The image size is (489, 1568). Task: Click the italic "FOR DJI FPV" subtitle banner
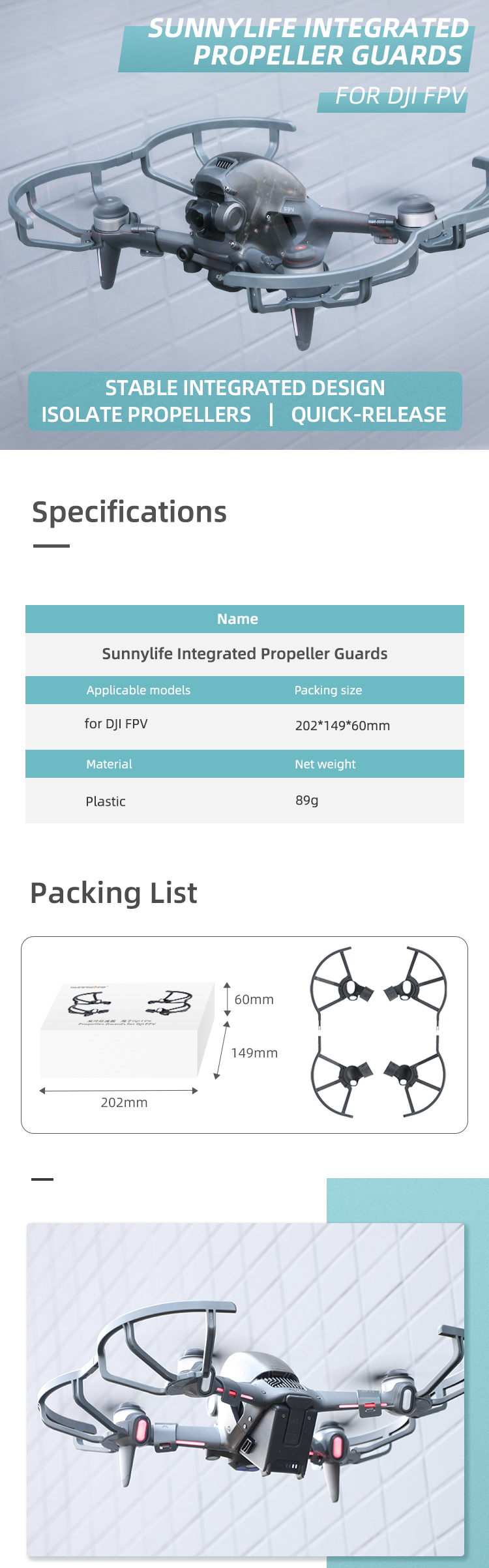click(x=400, y=96)
